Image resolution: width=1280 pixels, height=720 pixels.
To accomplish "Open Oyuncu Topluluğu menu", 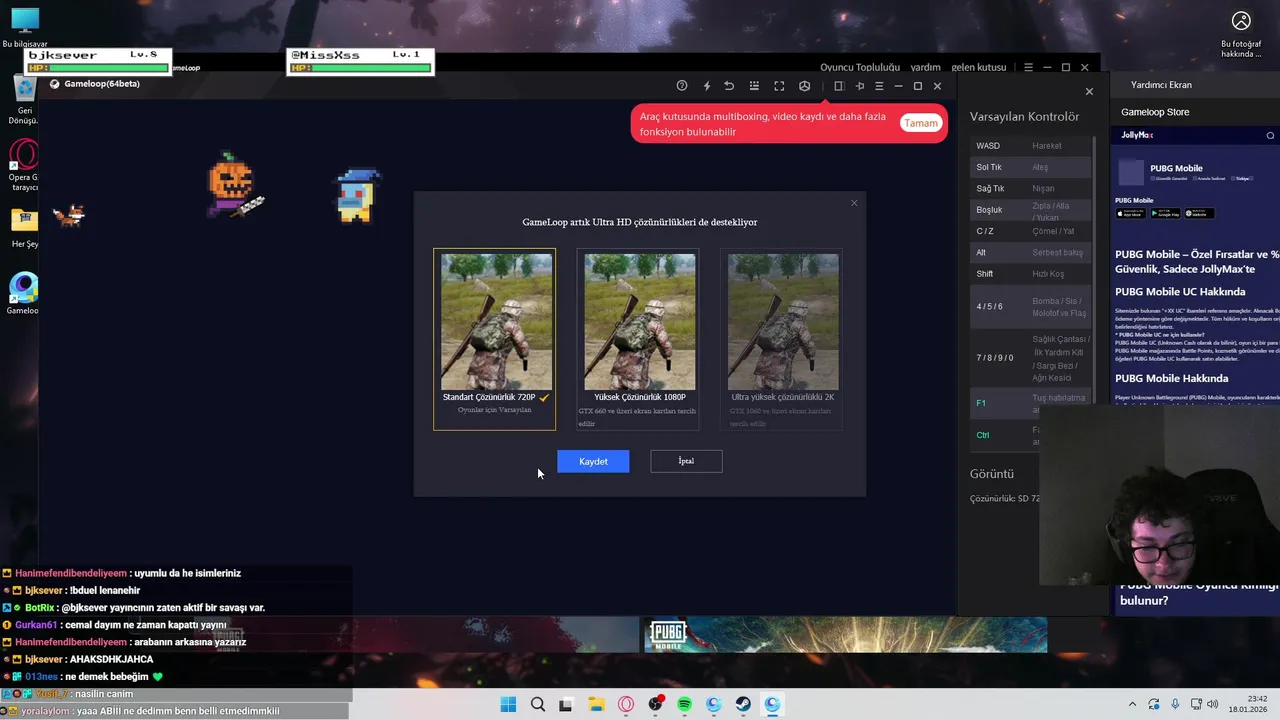I will click(x=860, y=67).
